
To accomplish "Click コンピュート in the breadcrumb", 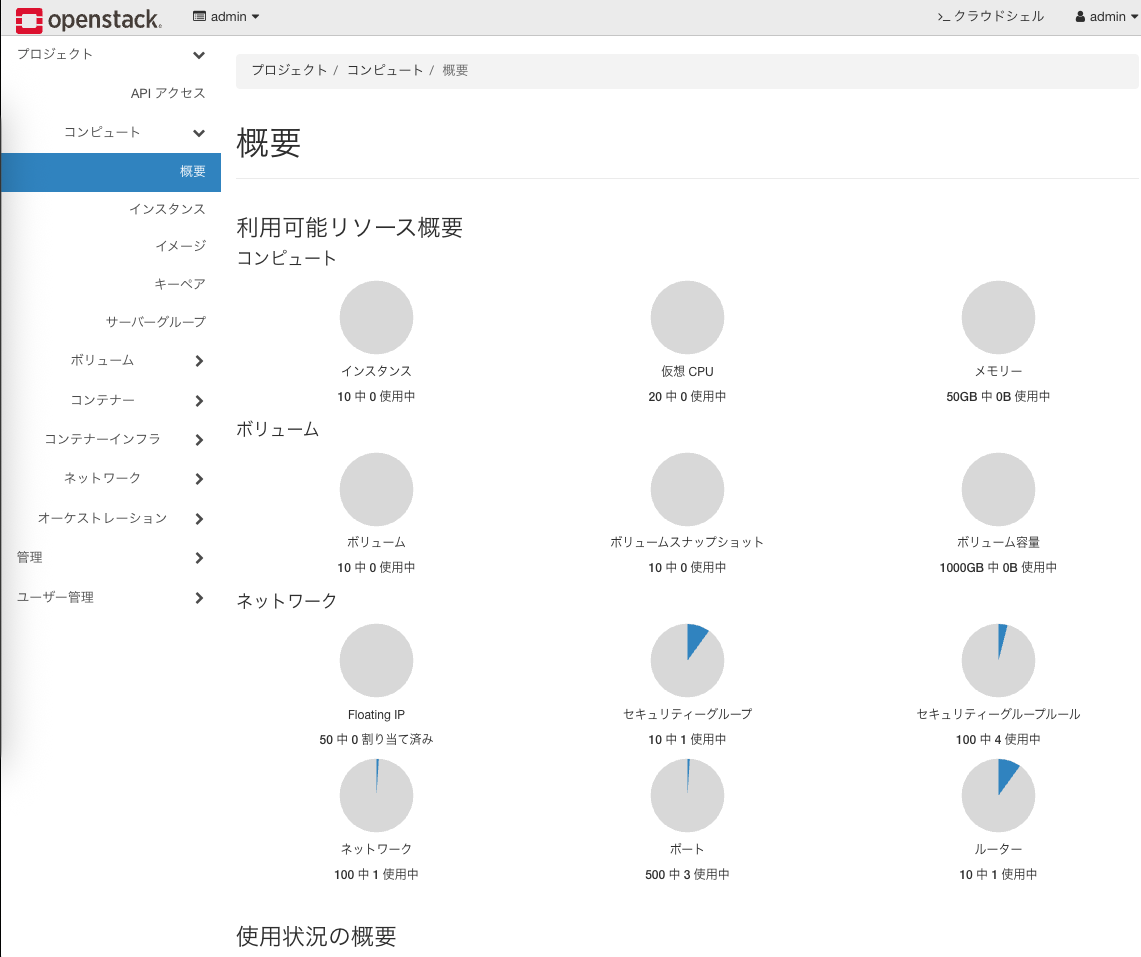I will click(x=385, y=70).
